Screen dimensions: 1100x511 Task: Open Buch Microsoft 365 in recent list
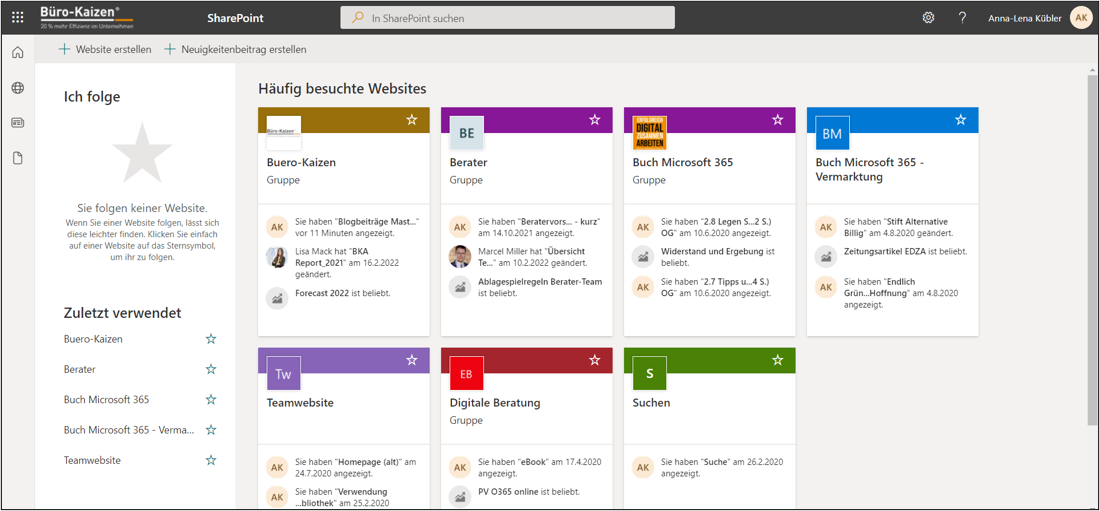106,399
